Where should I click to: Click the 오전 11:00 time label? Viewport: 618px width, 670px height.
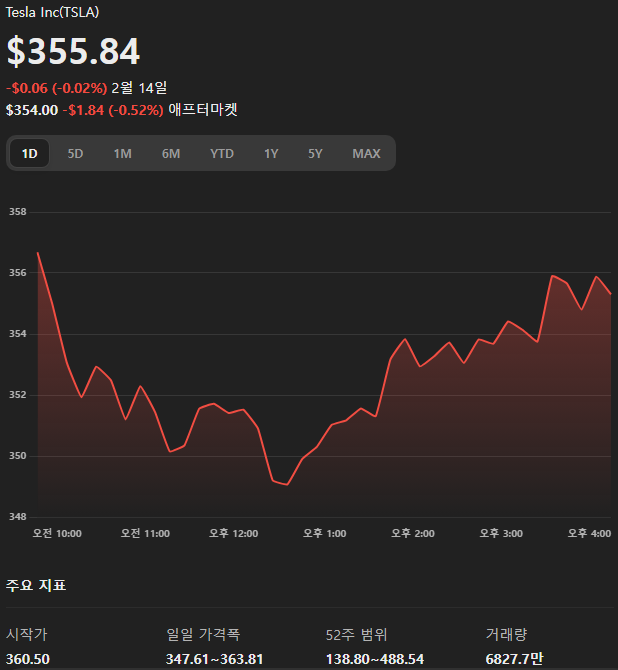pyautogui.click(x=145, y=533)
